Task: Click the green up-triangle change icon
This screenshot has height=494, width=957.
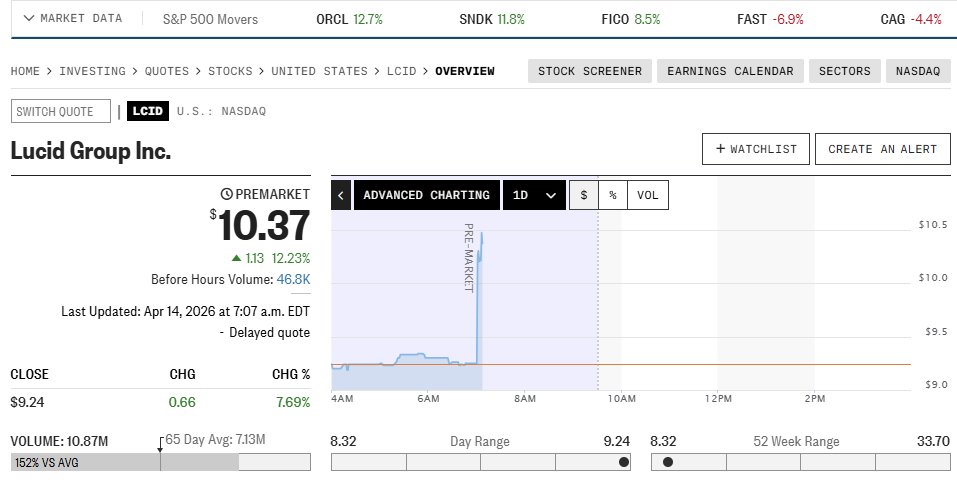Action: [237, 258]
